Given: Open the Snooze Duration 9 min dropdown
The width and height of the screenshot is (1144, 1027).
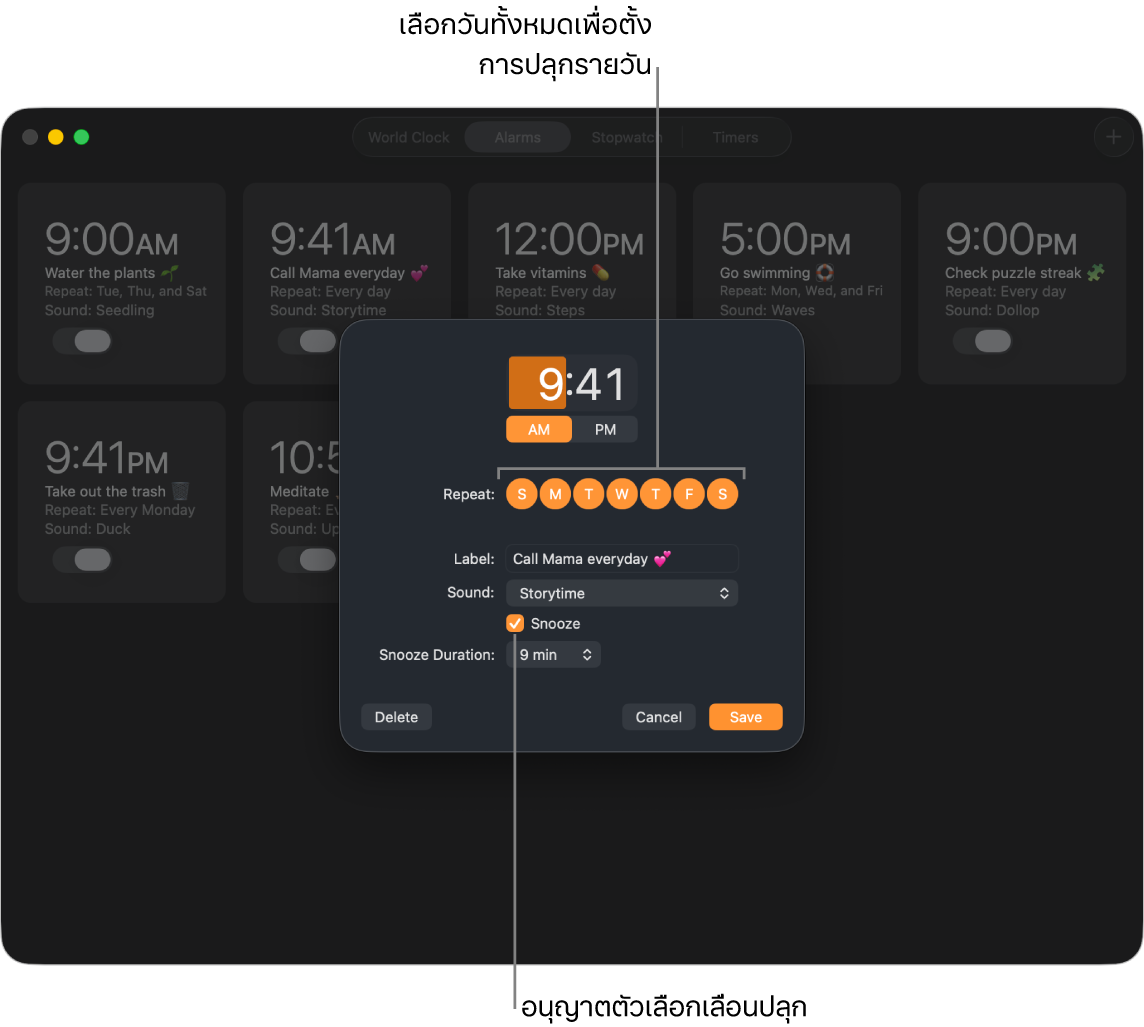Looking at the screenshot, I should [x=554, y=655].
